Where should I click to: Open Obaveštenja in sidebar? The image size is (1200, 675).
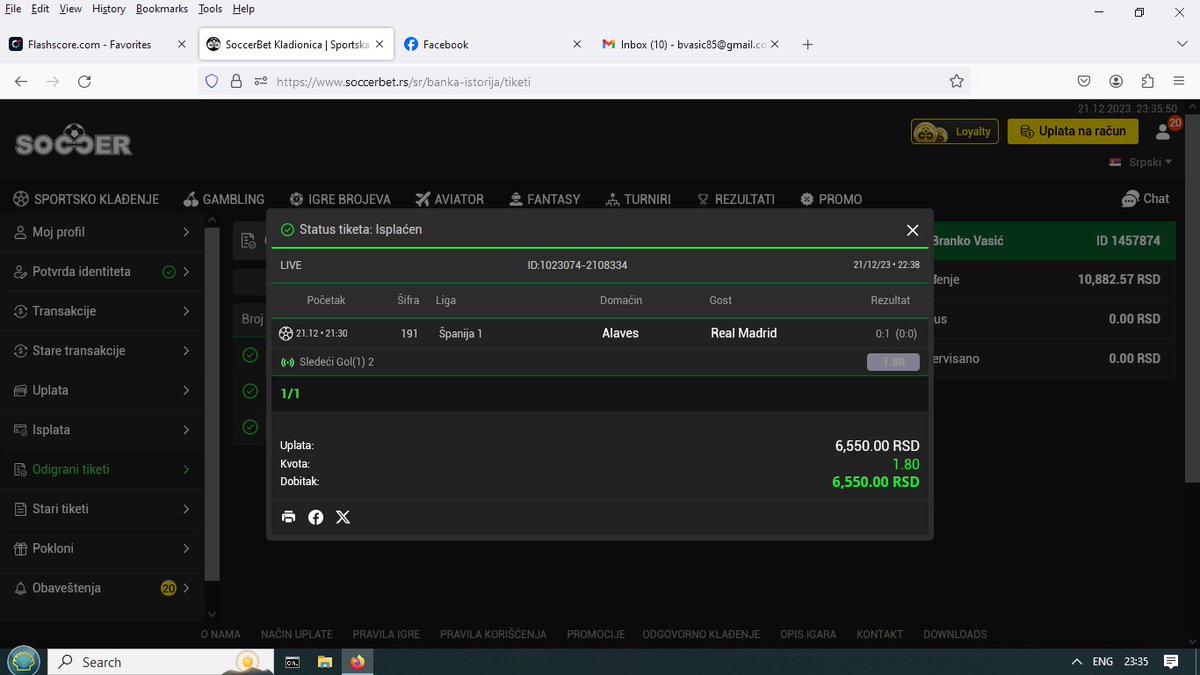(102, 588)
